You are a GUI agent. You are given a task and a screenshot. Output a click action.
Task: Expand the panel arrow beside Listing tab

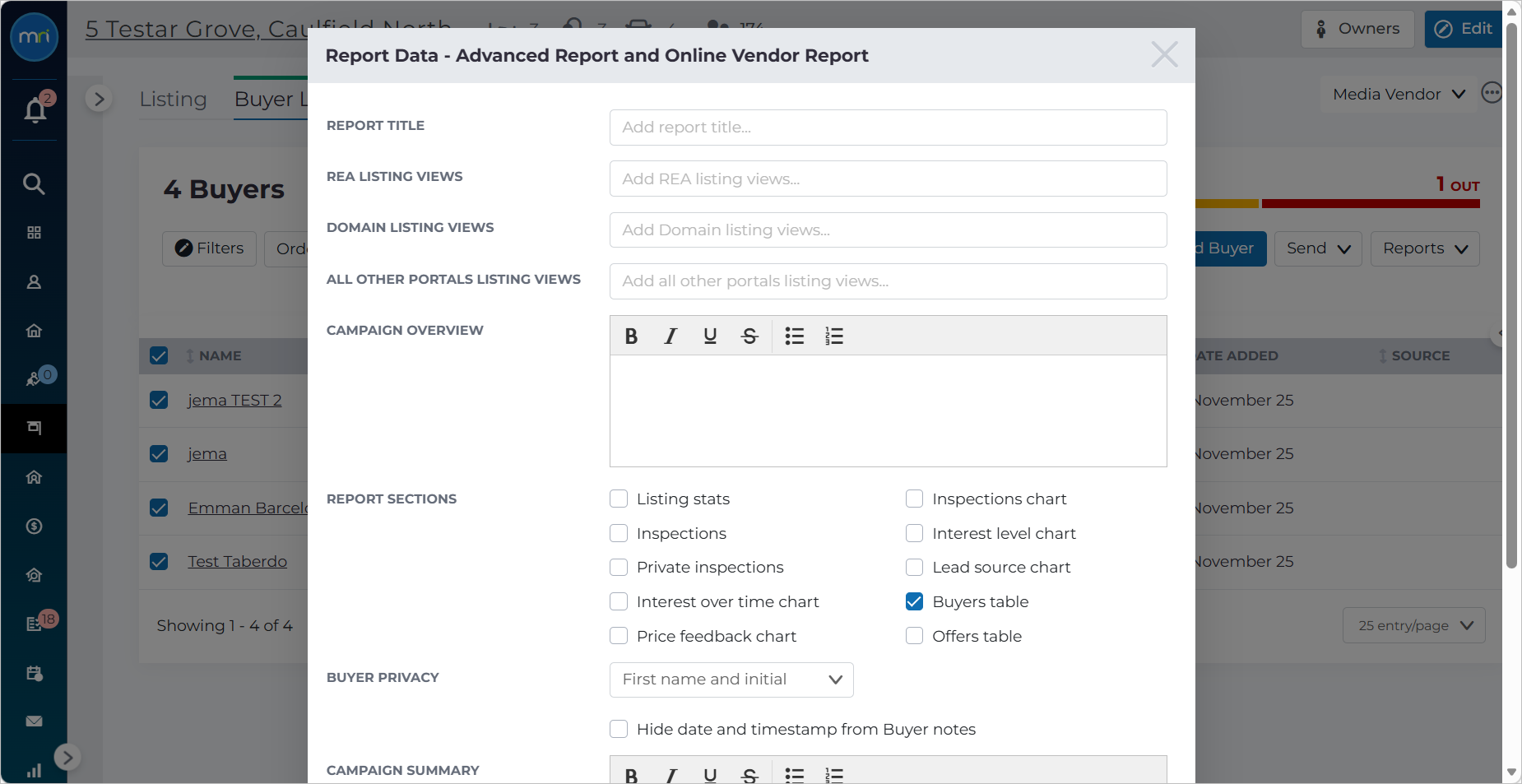click(99, 99)
